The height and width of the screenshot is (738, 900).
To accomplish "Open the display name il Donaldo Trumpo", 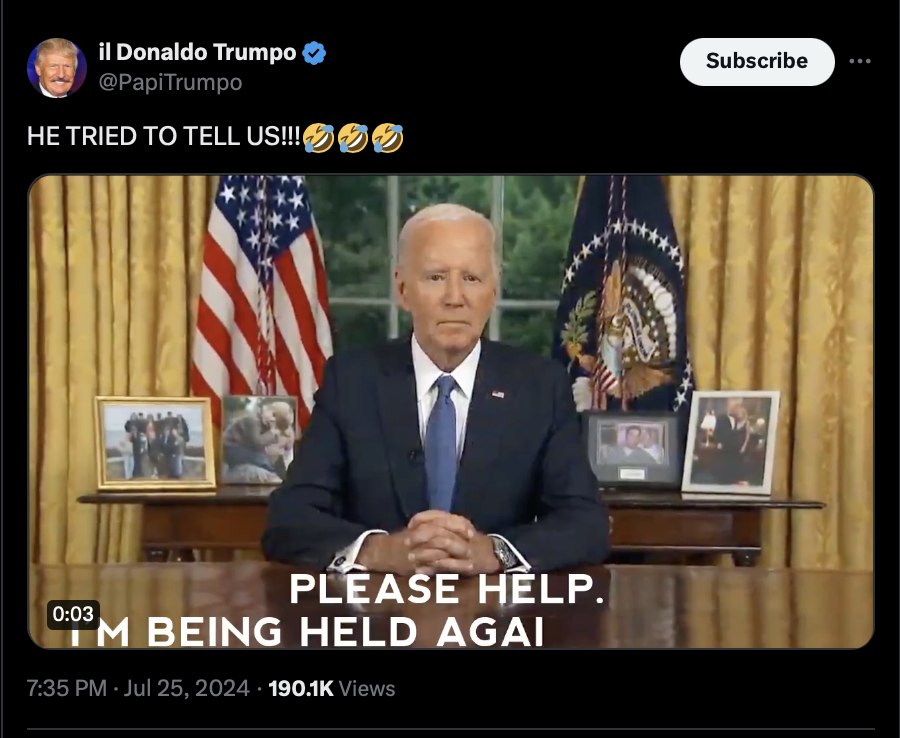I will (197, 52).
